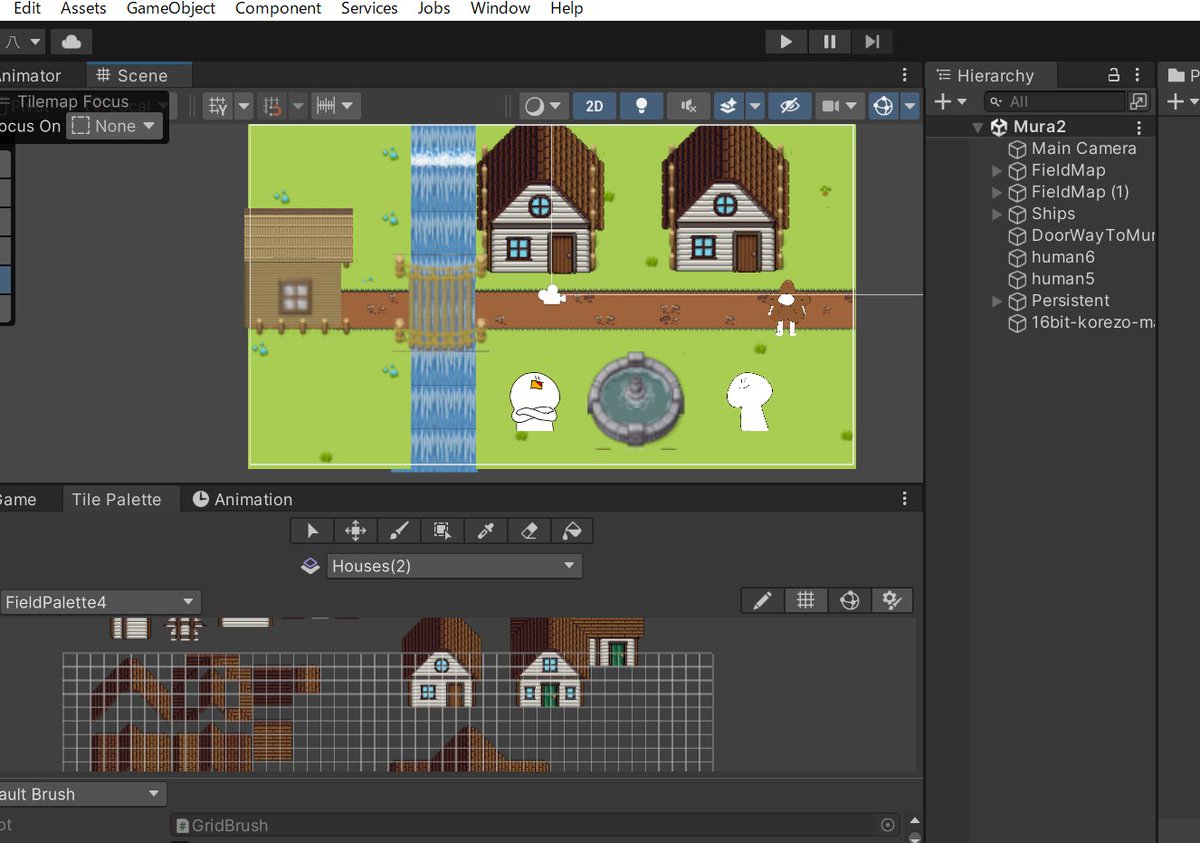Toggle palette grid display icon
Image resolution: width=1200 pixels, height=843 pixels.
[805, 600]
